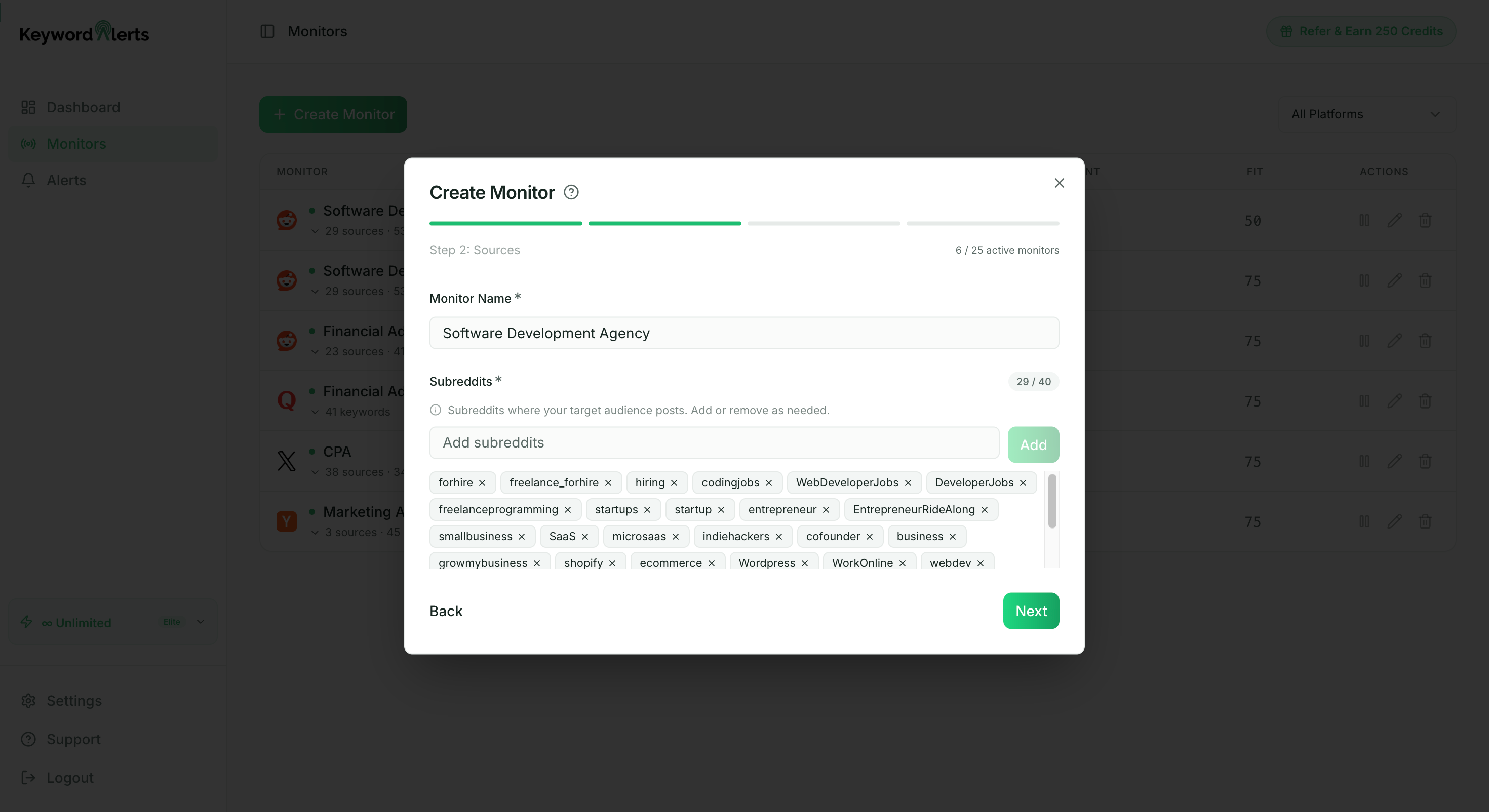Image resolution: width=1489 pixels, height=812 pixels.
Task: Remove the forhire subreddit tag
Action: 482,483
